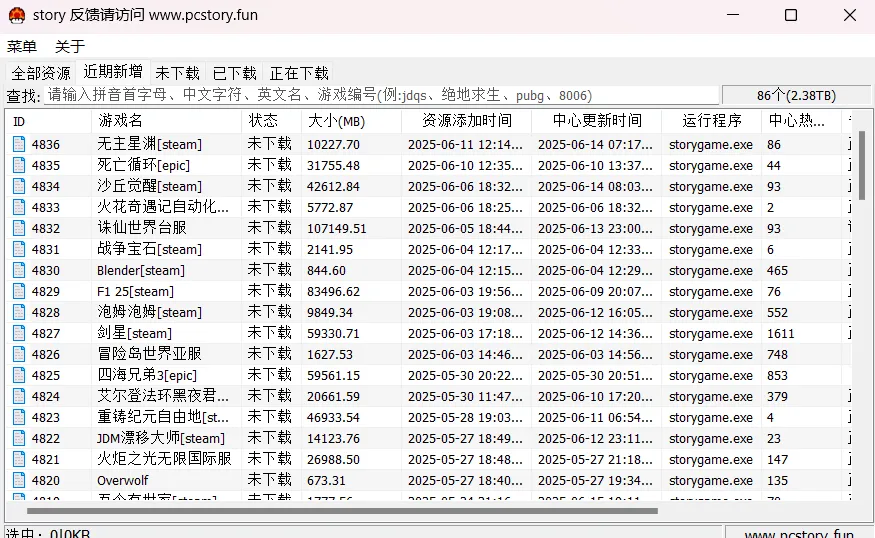Viewport: 875px width, 538px height.
Task: Select the game 火花奇遇记自动化...
Action: [x=162, y=208]
